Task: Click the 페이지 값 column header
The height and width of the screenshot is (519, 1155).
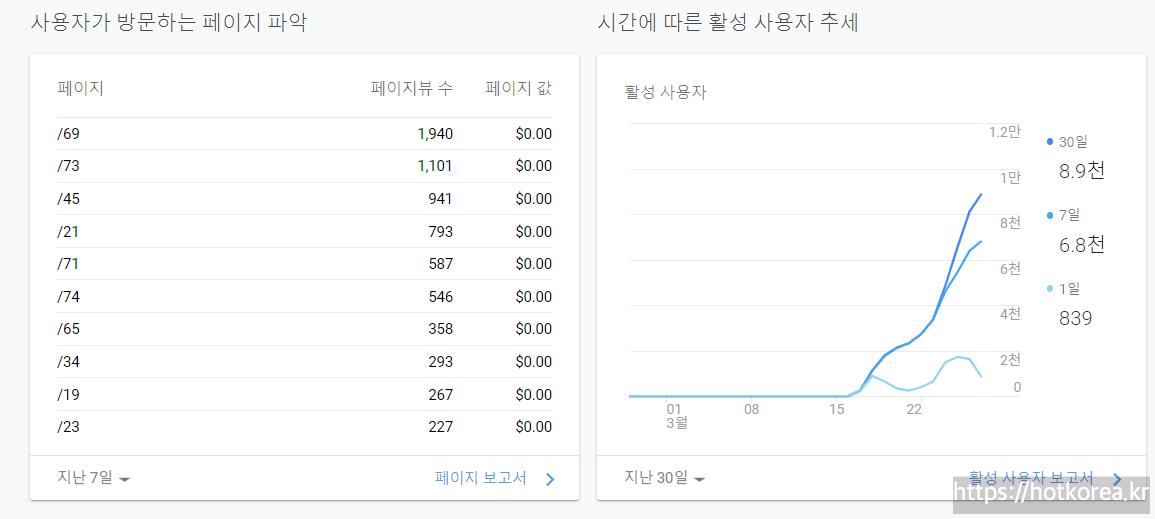Action: click(x=519, y=89)
